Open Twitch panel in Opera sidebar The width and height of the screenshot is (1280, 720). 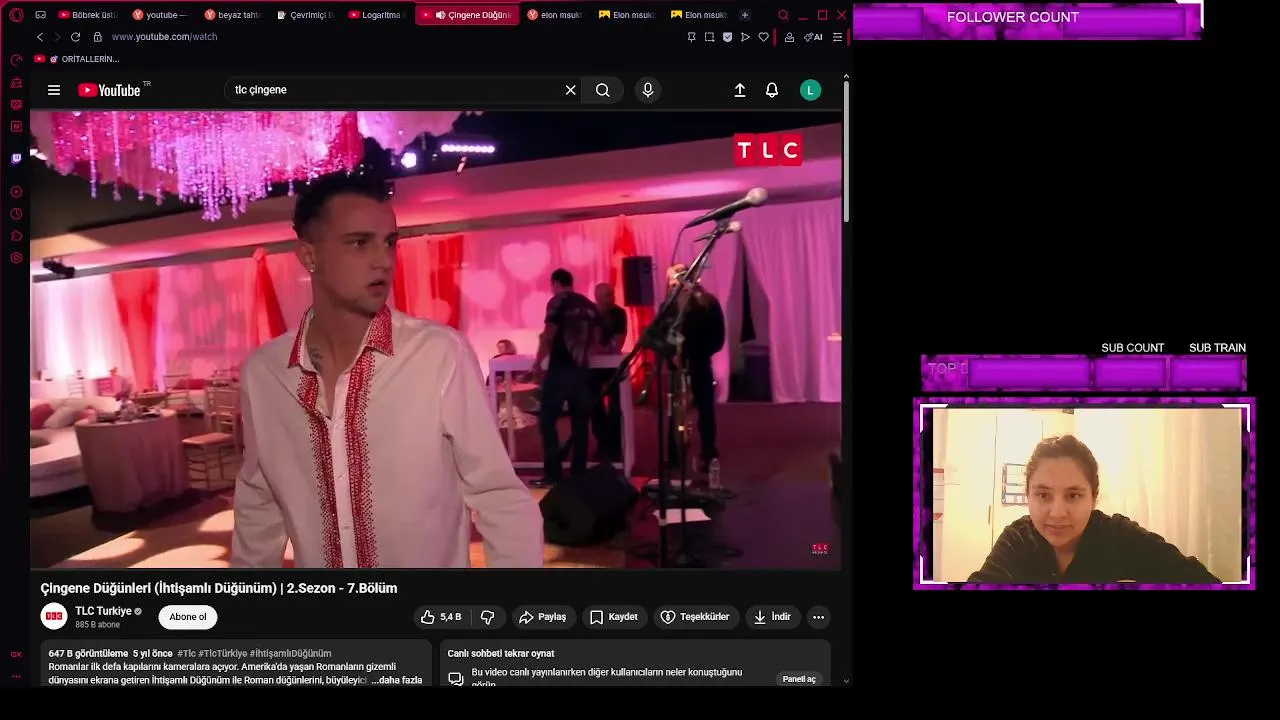pyautogui.click(x=16, y=158)
